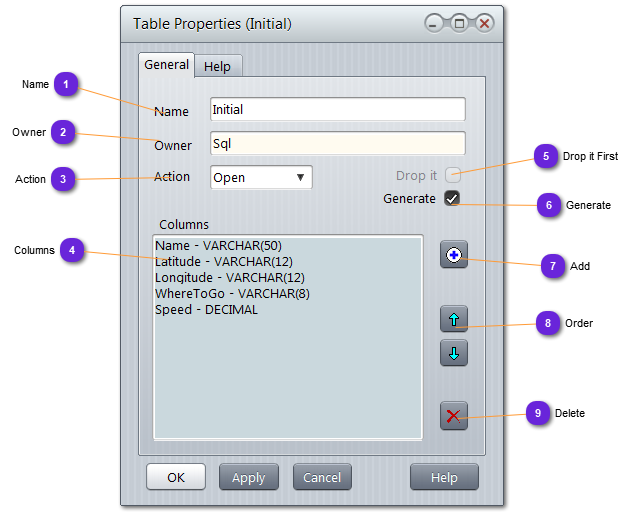Click the Add column plus icon
Viewport: 634px width, 515px height.
[454, 255]
